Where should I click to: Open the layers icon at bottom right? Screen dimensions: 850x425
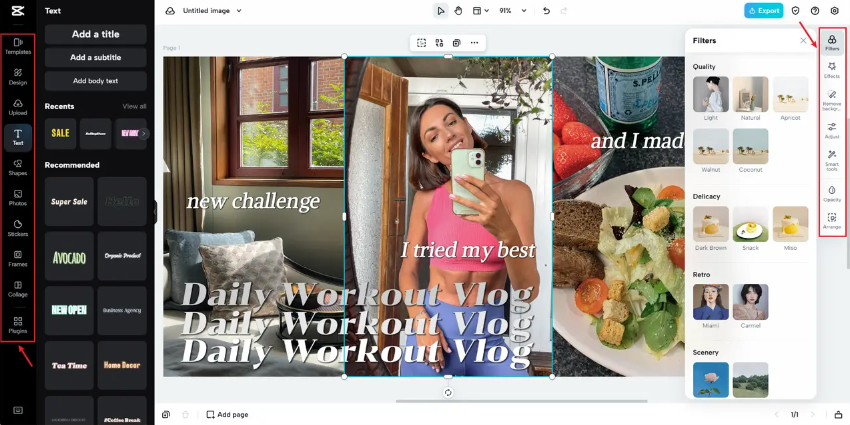(838, 415)
